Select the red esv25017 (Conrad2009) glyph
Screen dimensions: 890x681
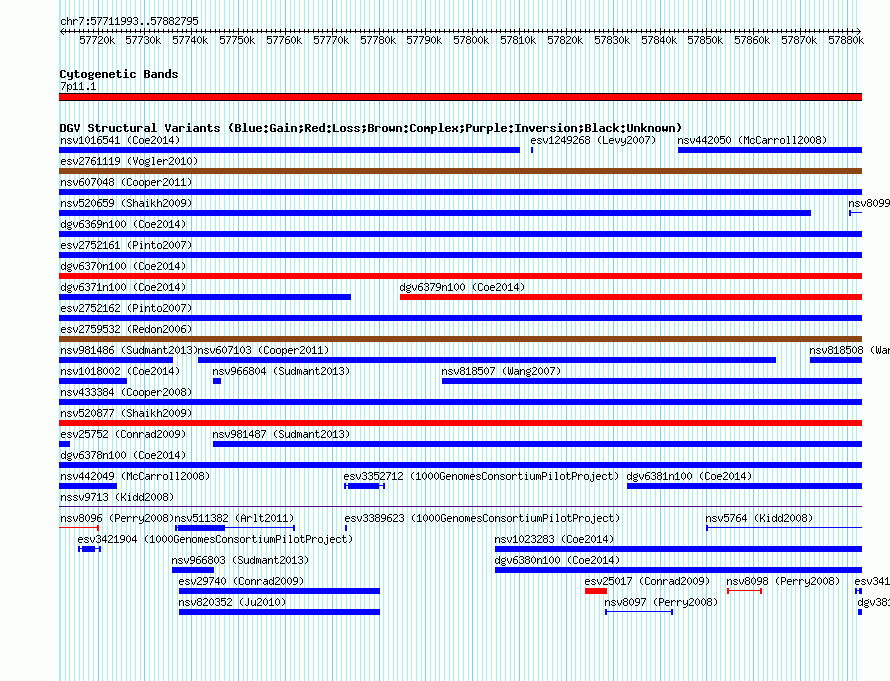[596, 591]
